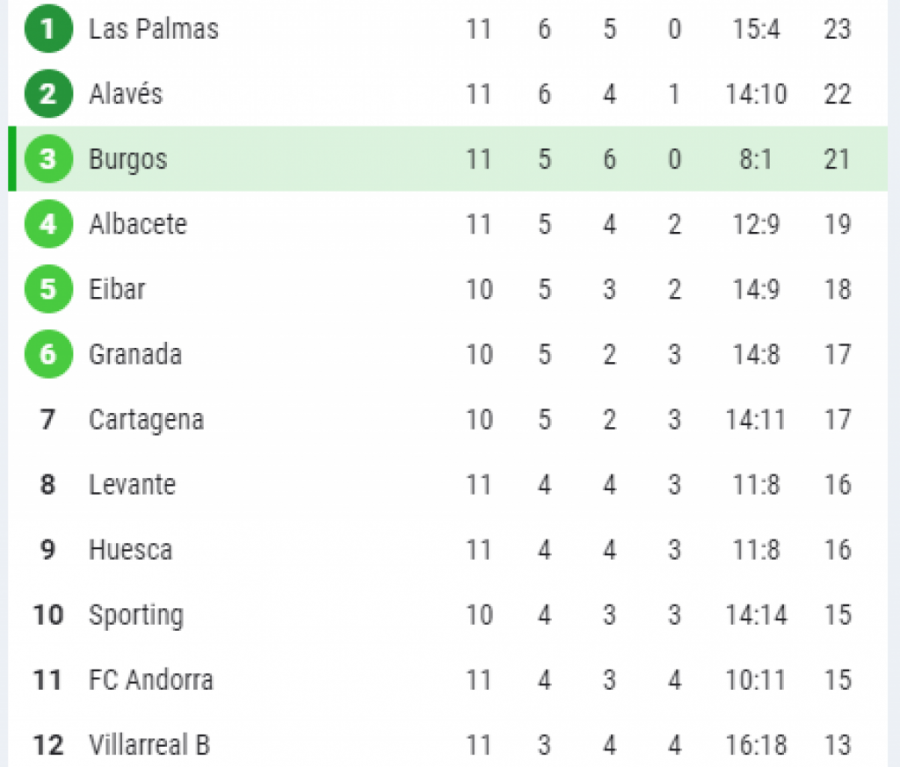This screenshot has height=767, width=900.
Task: Click the rank 4 badge beside Albacete
Action: pos(48,224)
